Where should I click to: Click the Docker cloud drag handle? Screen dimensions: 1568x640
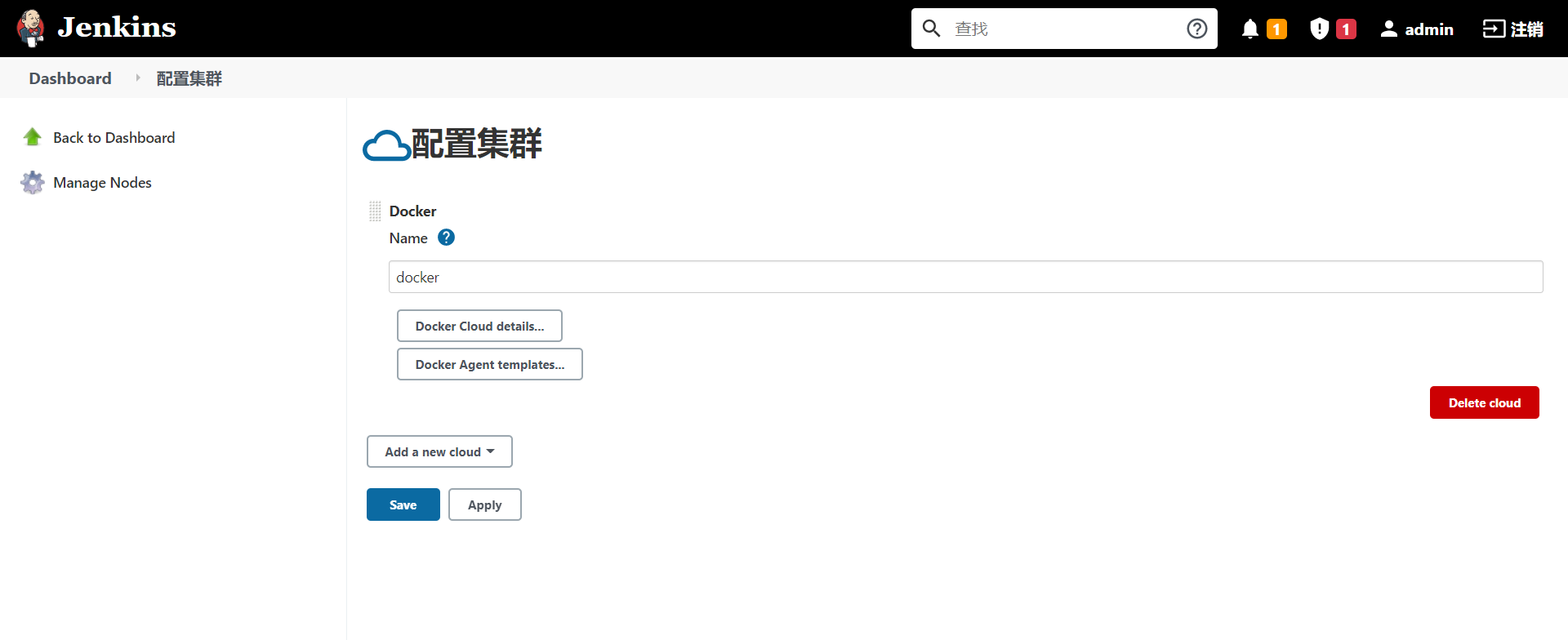375,211
